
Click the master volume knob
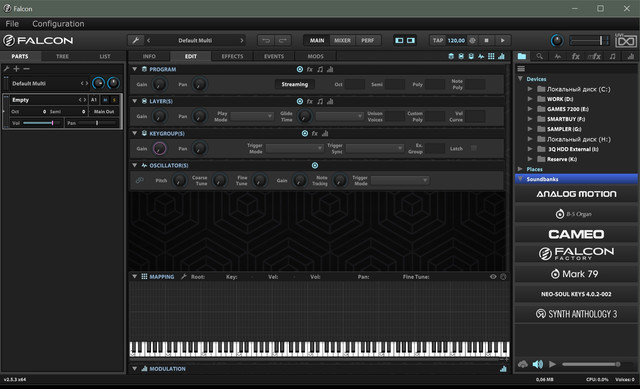[557, 40]
